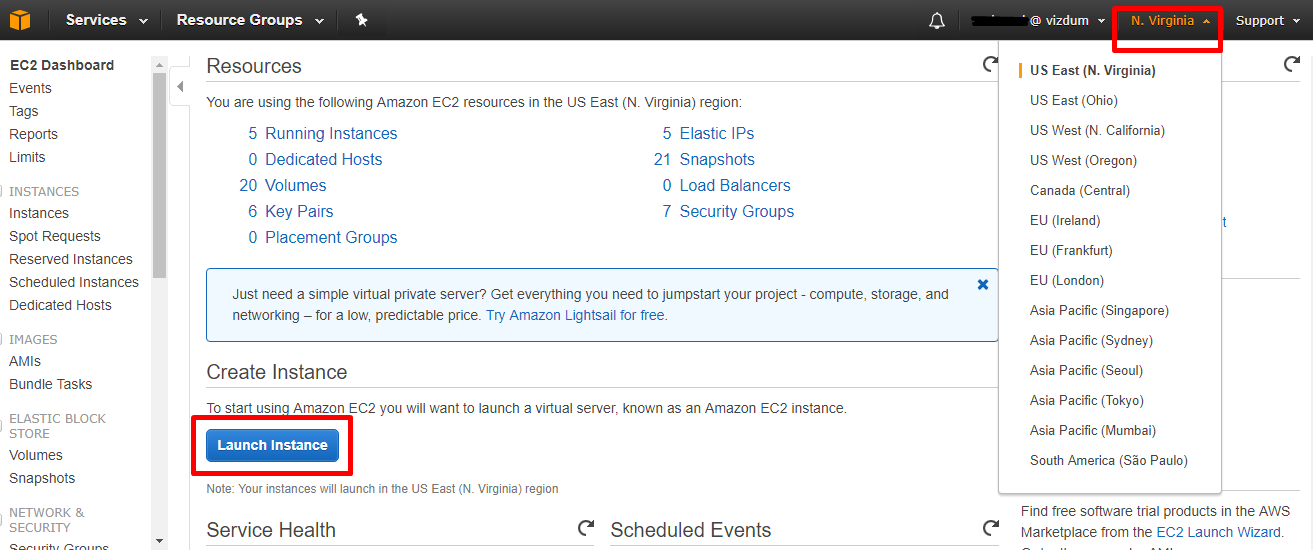Choose Asia Pacific (Tokyo) region

tap(1087, 400)
